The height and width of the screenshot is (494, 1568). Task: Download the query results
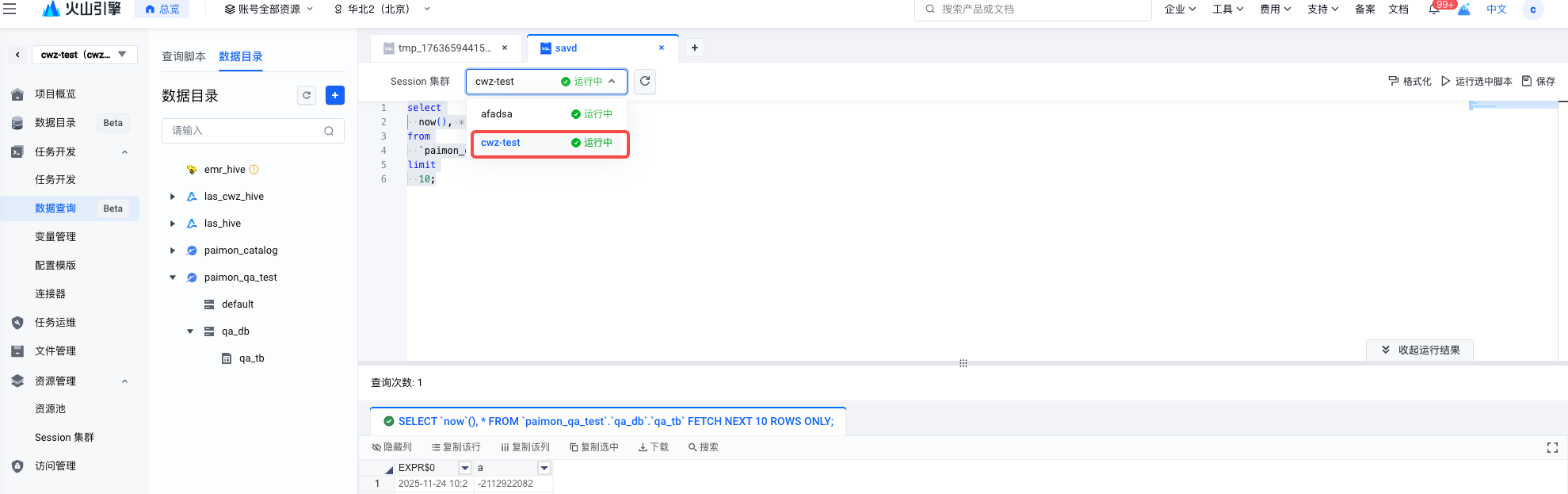coord(654,447)
